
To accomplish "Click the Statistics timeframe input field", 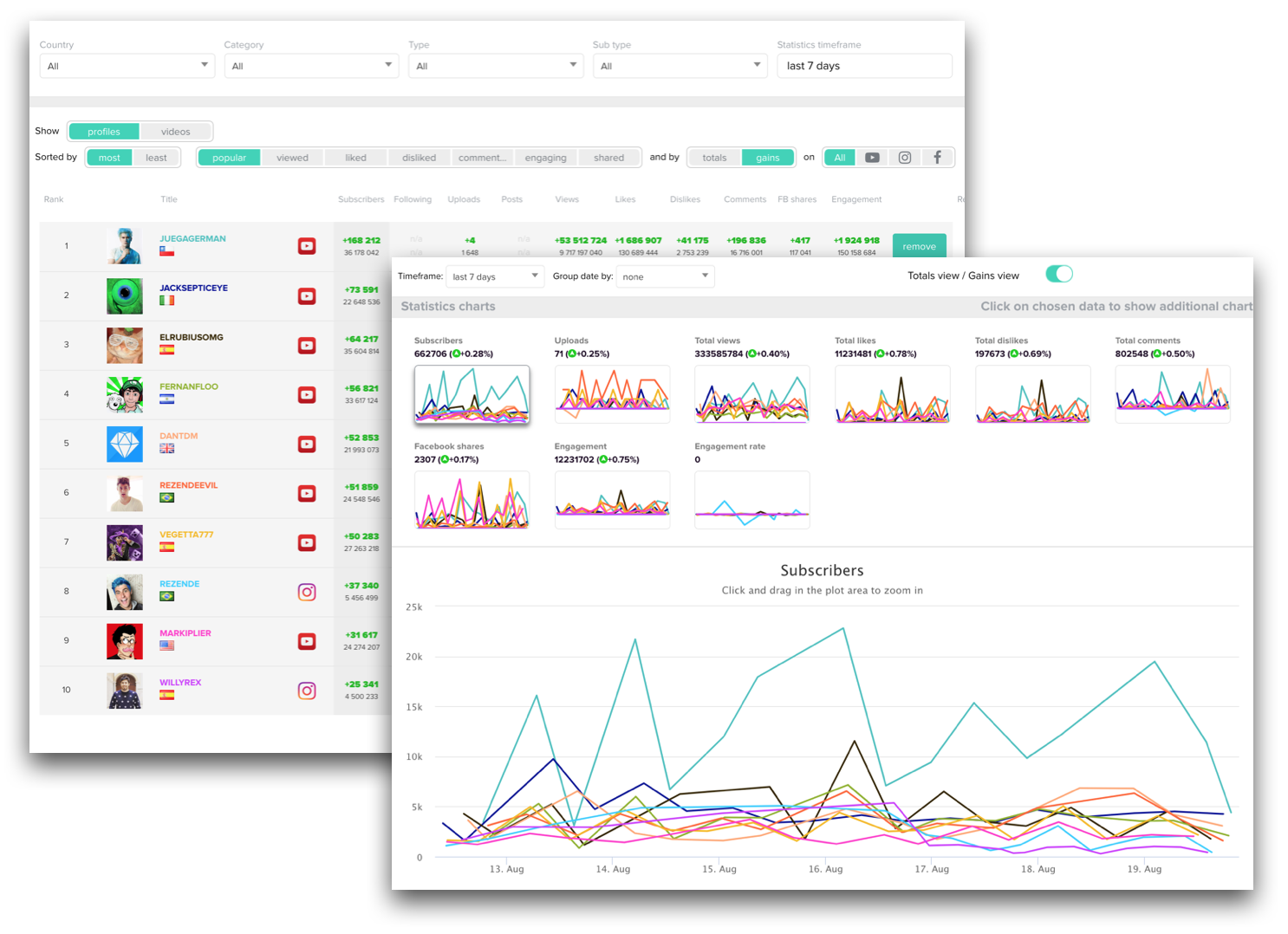I will point(864,66).
